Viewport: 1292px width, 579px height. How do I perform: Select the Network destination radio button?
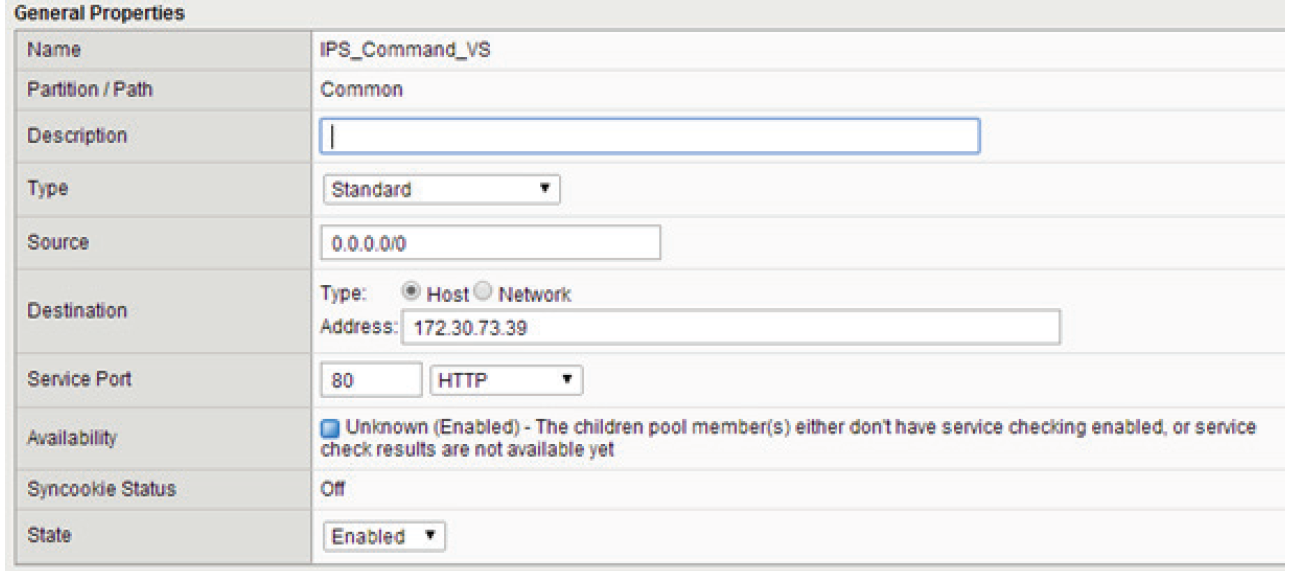tap(482, 294)
